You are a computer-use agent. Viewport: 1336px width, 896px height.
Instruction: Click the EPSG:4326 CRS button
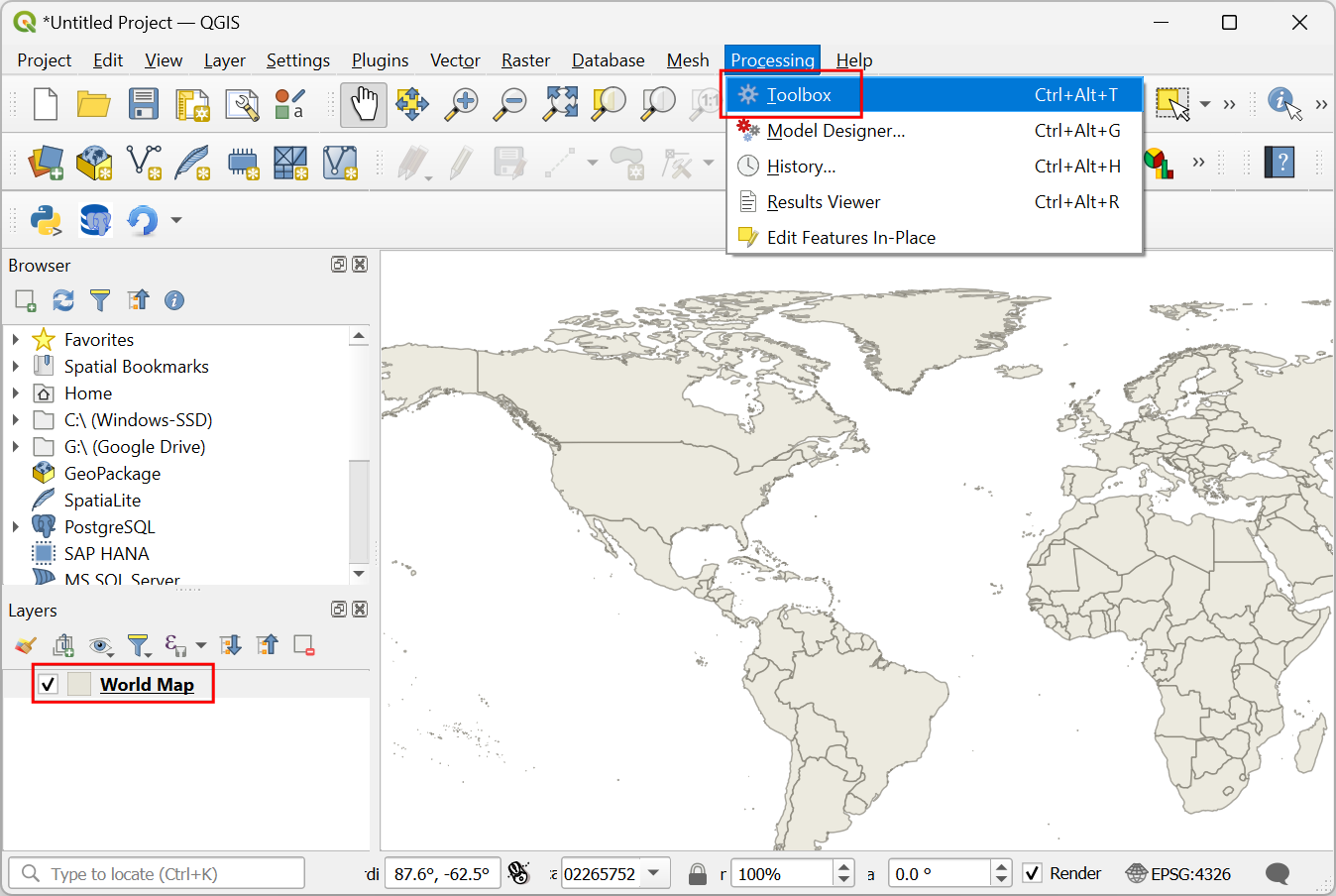tap(1178, 874)
